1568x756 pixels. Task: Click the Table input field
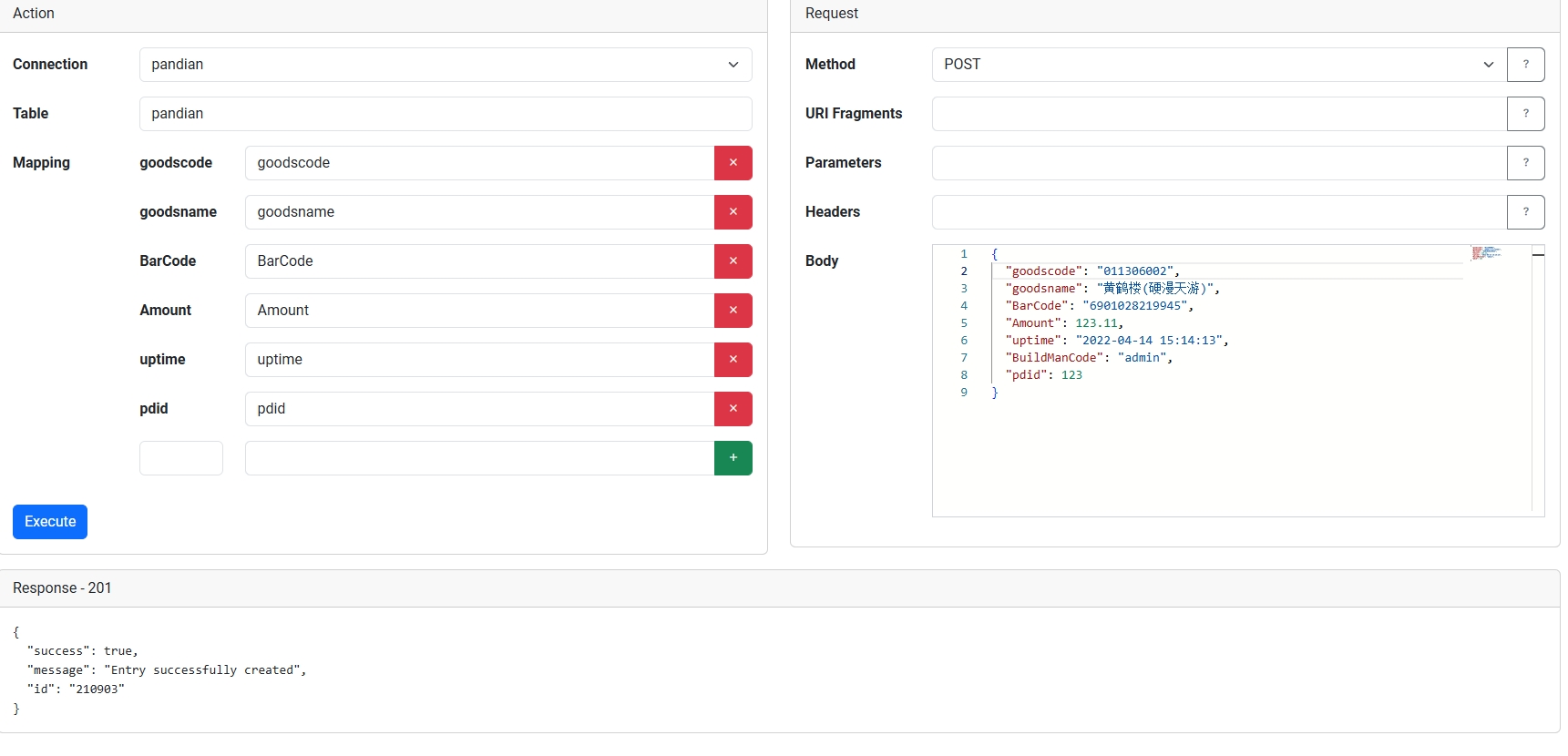point(446,114)
